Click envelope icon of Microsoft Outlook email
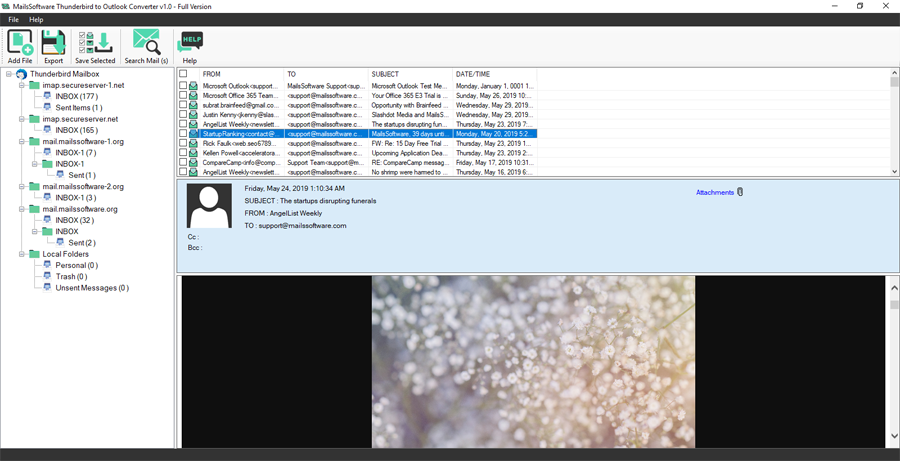Viewport: 900px width, 461px height. [193, 86]
